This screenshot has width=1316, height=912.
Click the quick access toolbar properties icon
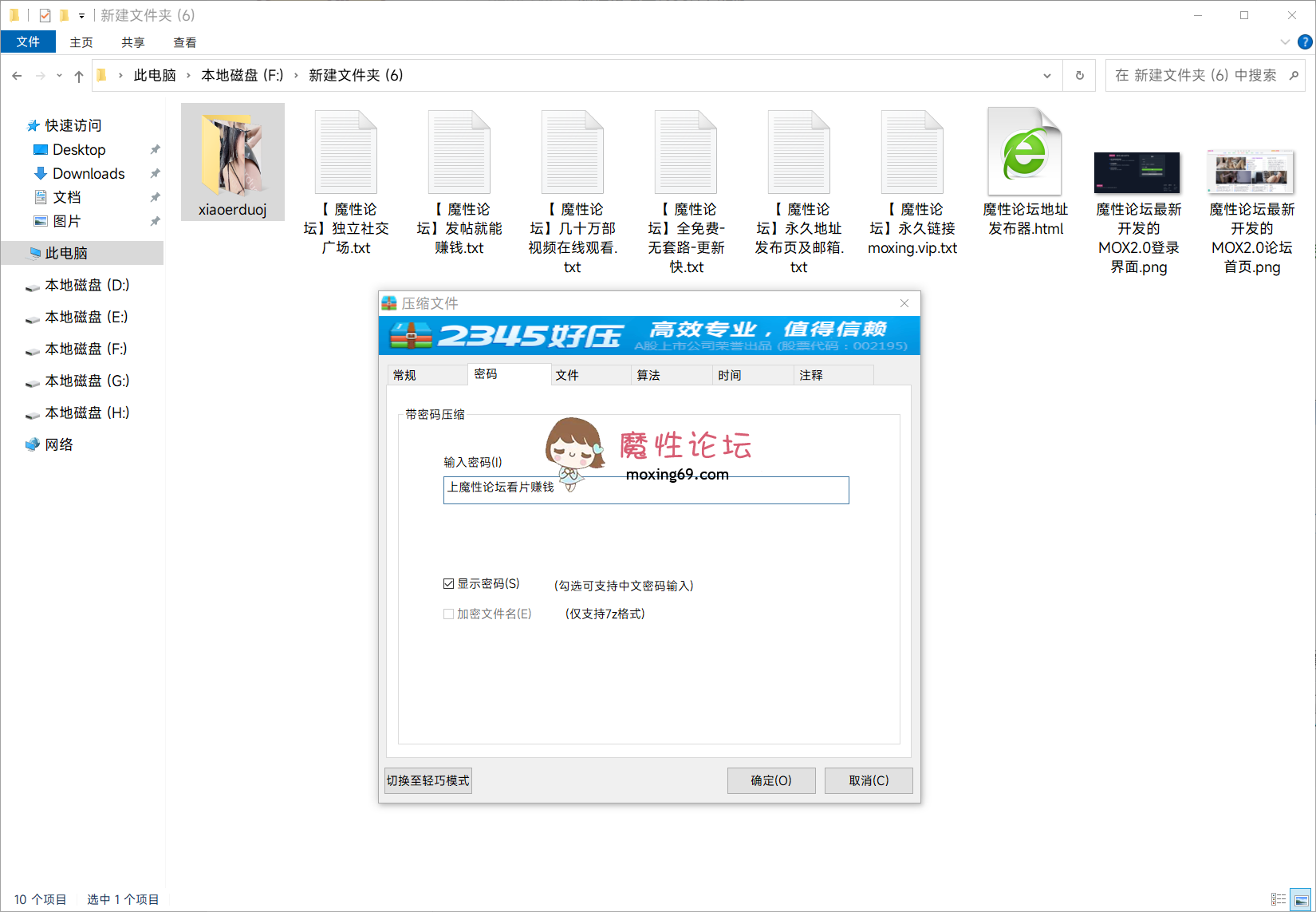[45, 15]
